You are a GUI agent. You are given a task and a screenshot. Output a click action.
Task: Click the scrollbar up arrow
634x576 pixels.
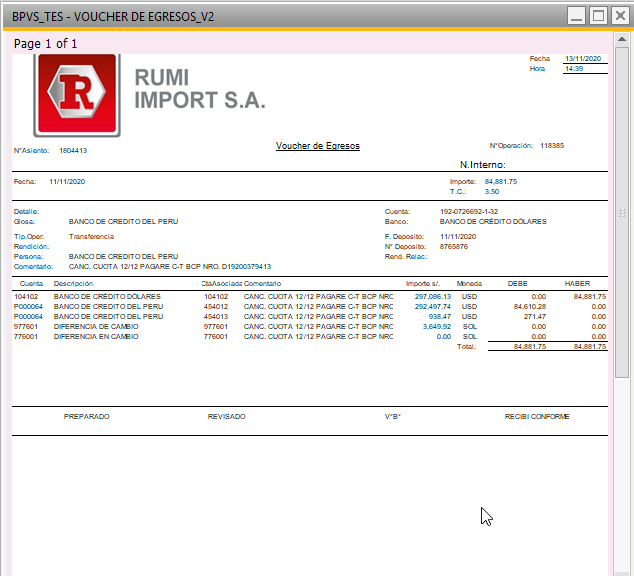pyautogui.click(x=622, y=39)
